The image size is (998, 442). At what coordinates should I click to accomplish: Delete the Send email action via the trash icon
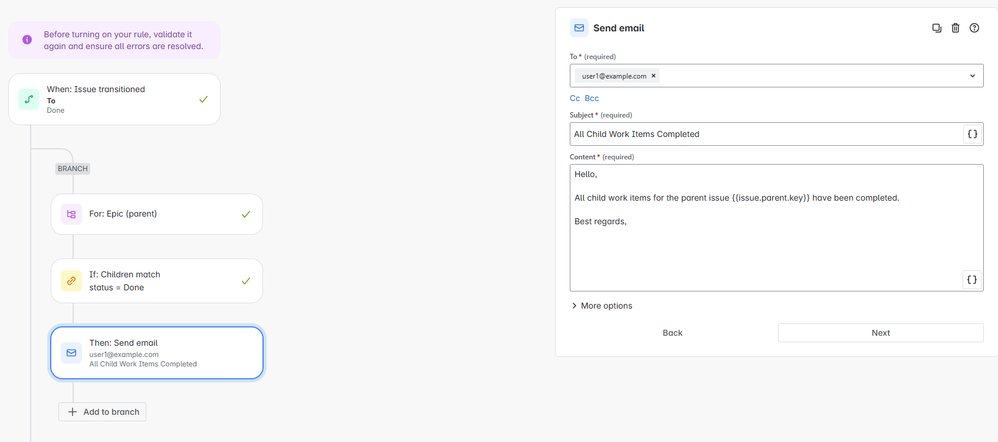(955, 28)
